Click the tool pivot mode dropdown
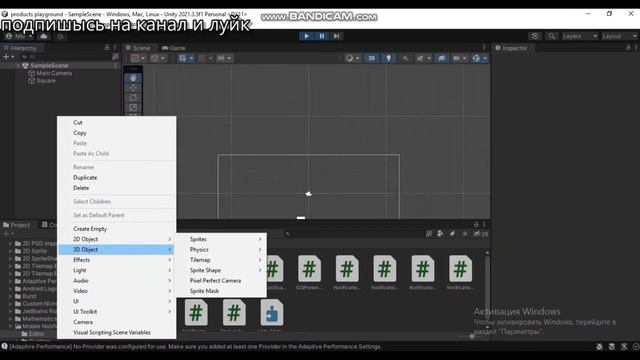The width and height of the screenshot is (640, 360). (x=138, y=58)
